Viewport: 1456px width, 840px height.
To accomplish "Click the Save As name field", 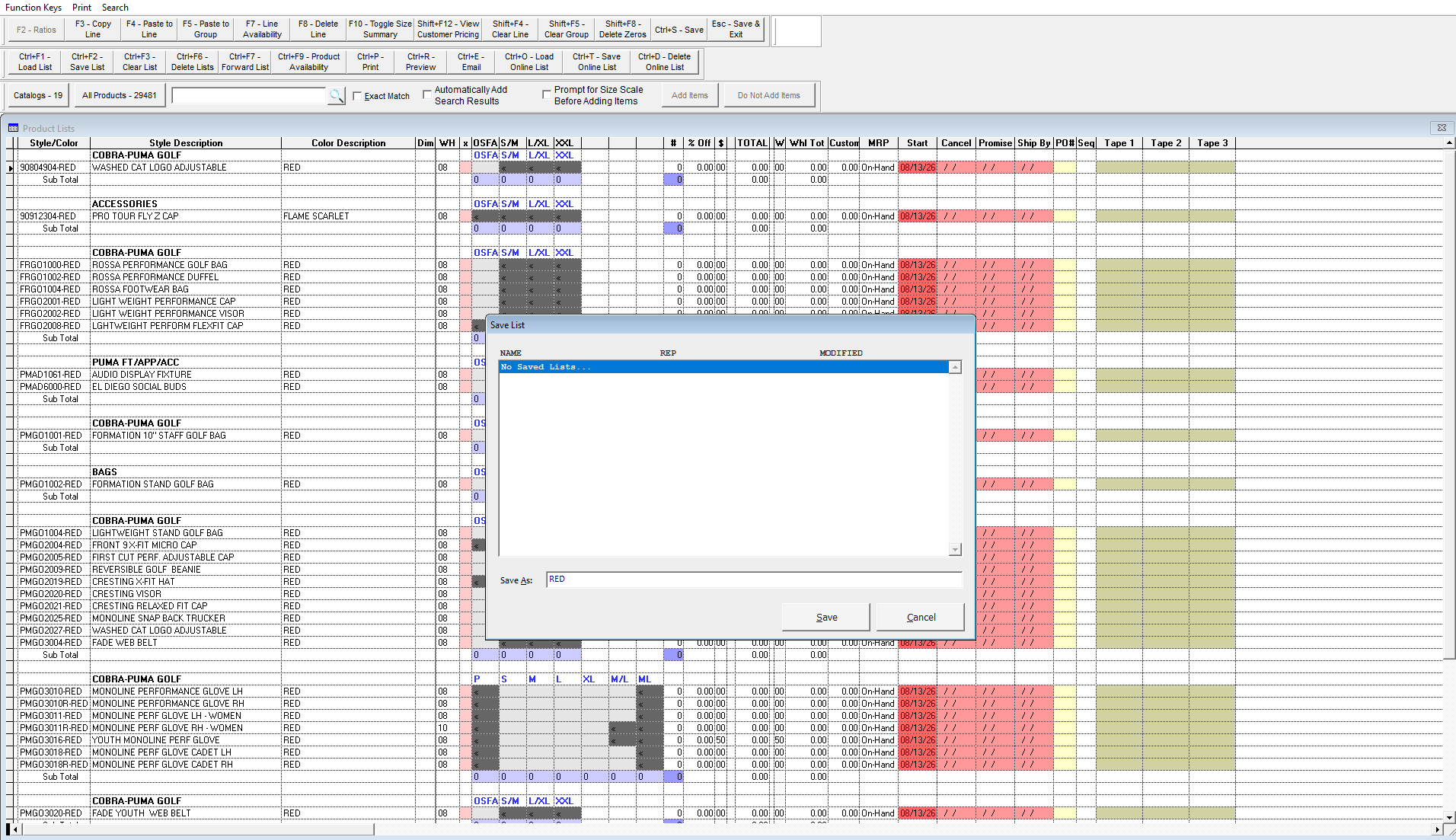I will pos(754,580).
